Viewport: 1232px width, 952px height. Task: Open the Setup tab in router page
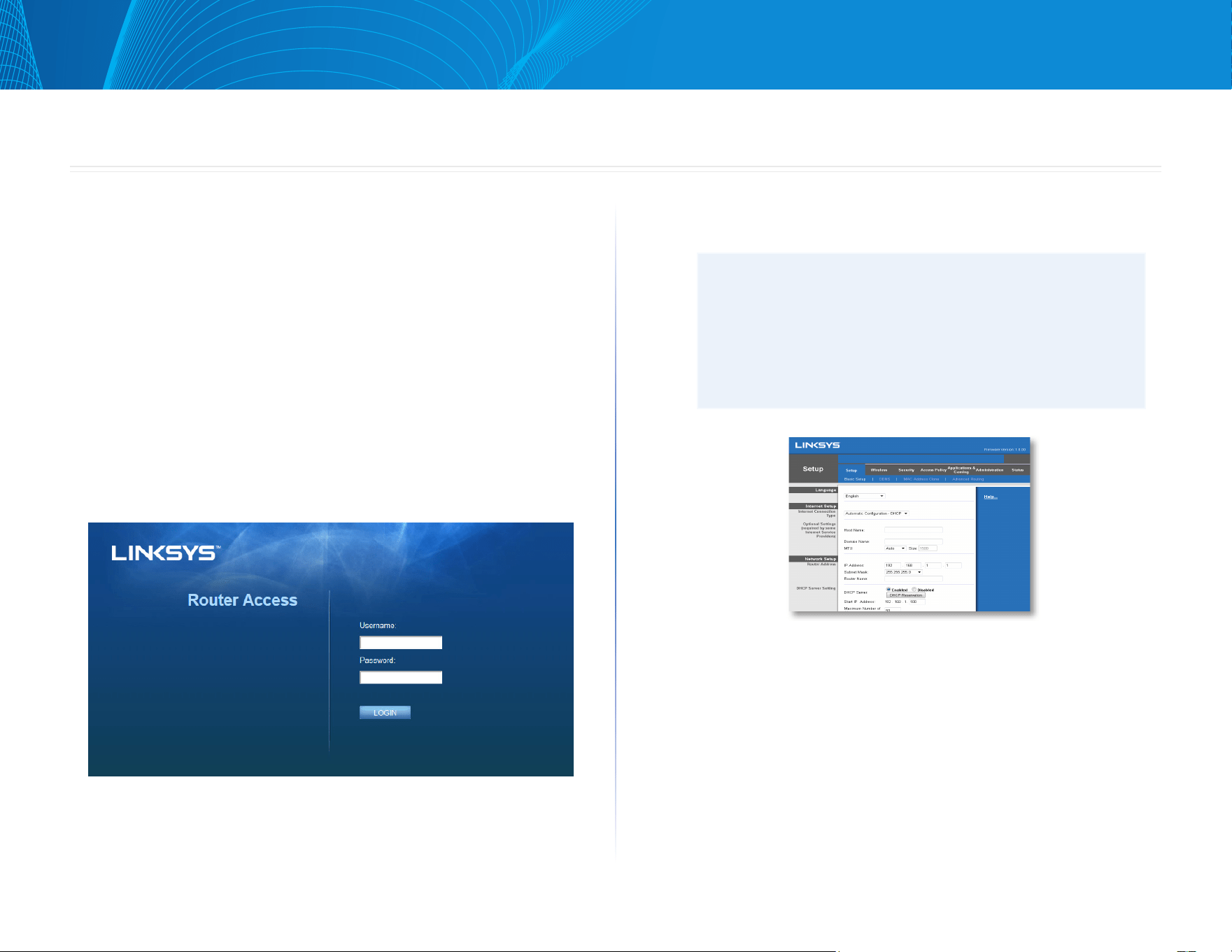851,470
